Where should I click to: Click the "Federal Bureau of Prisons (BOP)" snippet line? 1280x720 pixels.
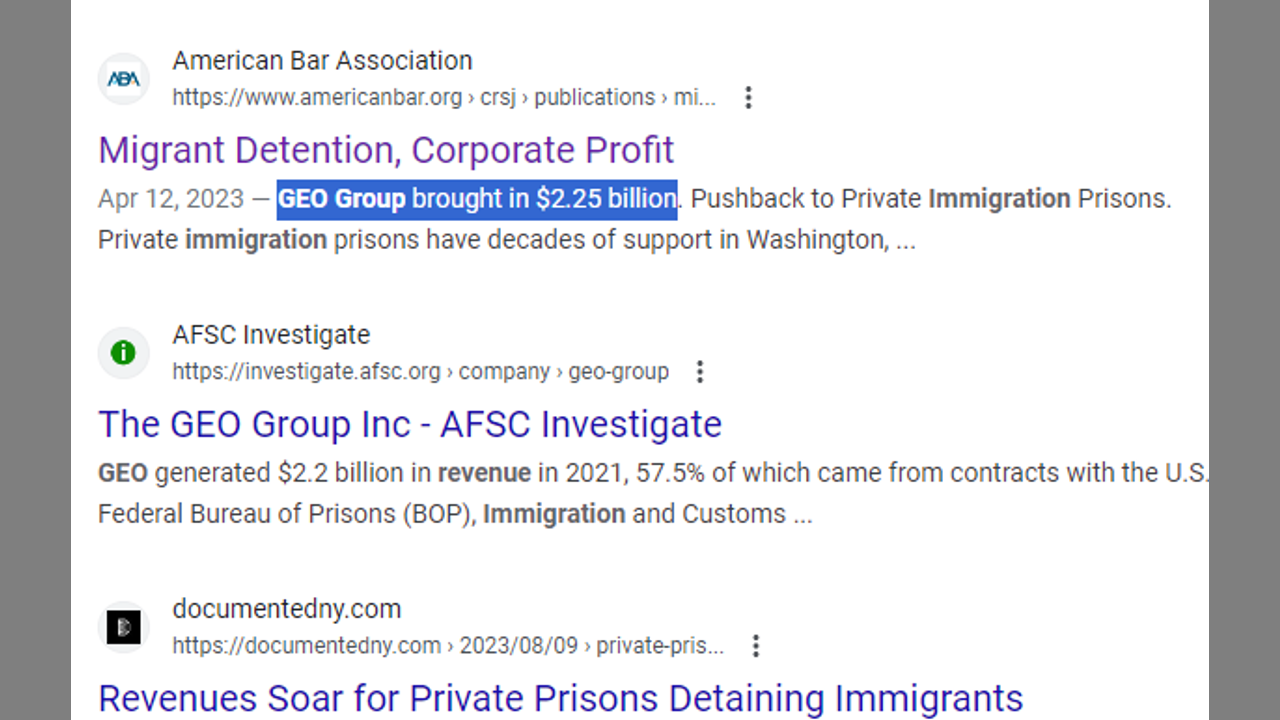point(287,514)
